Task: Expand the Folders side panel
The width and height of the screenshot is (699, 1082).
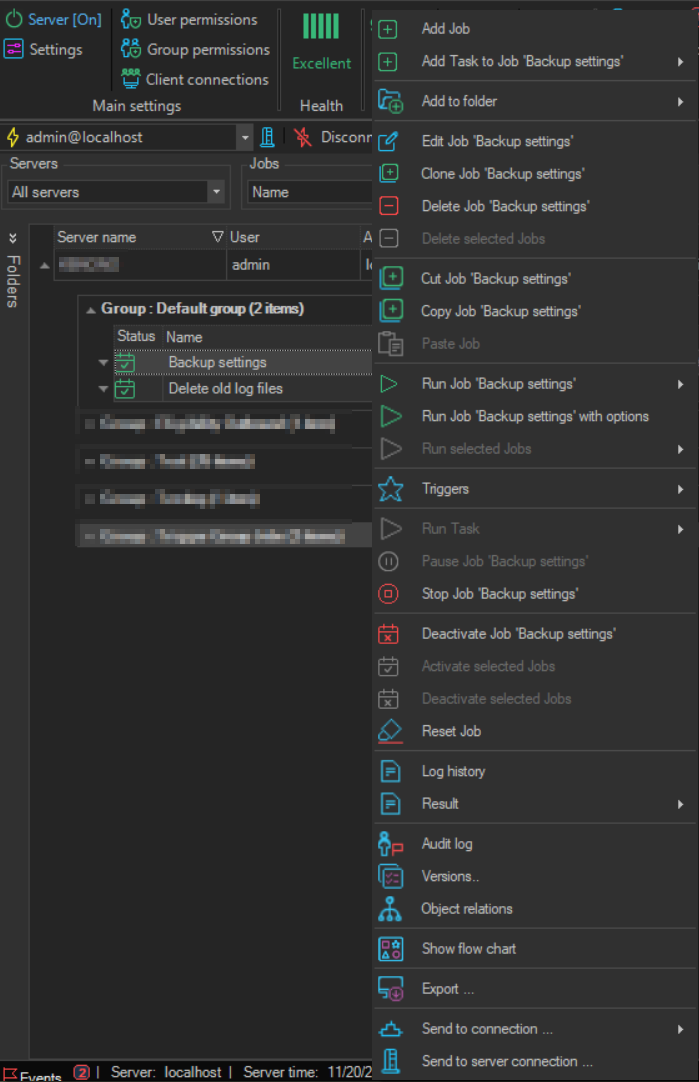Action: click(x=13, y=238)
